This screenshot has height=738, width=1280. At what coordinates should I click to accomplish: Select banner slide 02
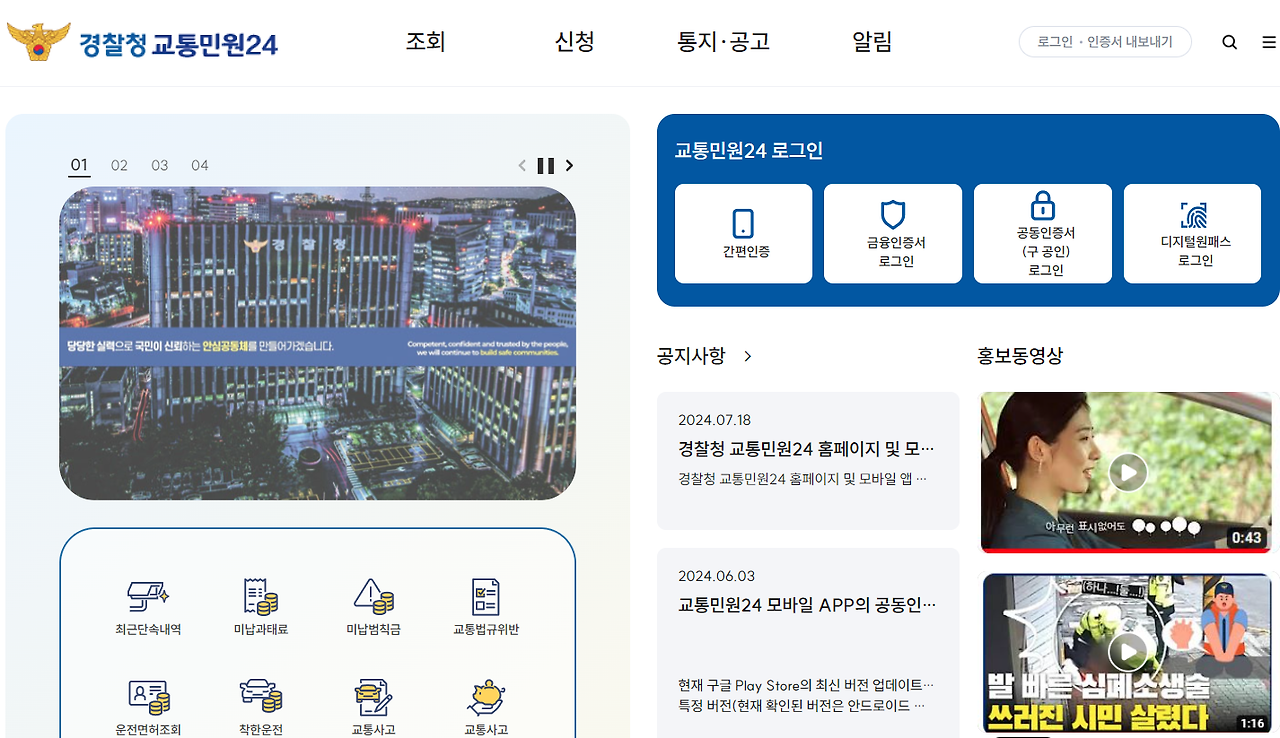pos(120,166)
